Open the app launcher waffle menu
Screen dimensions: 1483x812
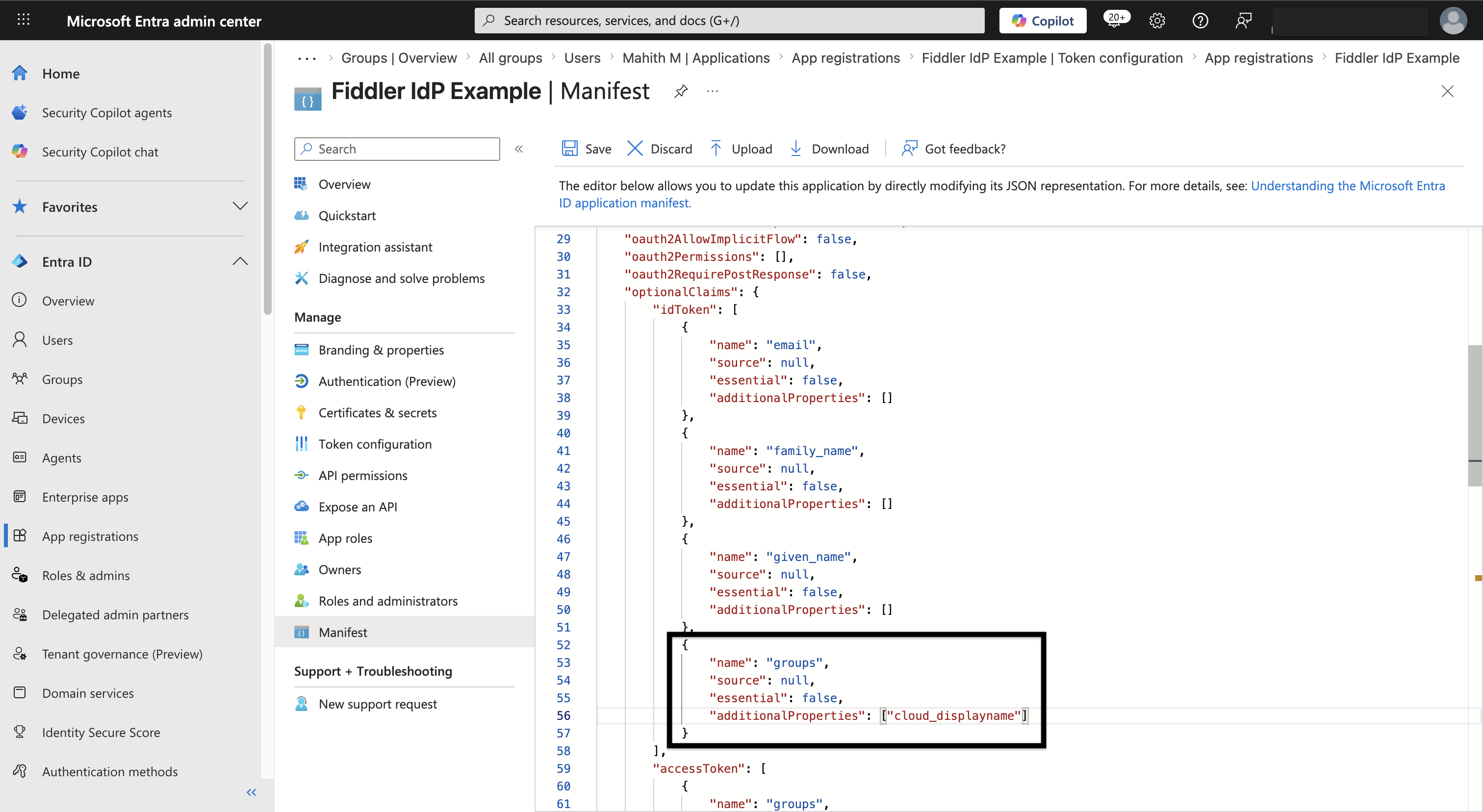tap(23, 20)
